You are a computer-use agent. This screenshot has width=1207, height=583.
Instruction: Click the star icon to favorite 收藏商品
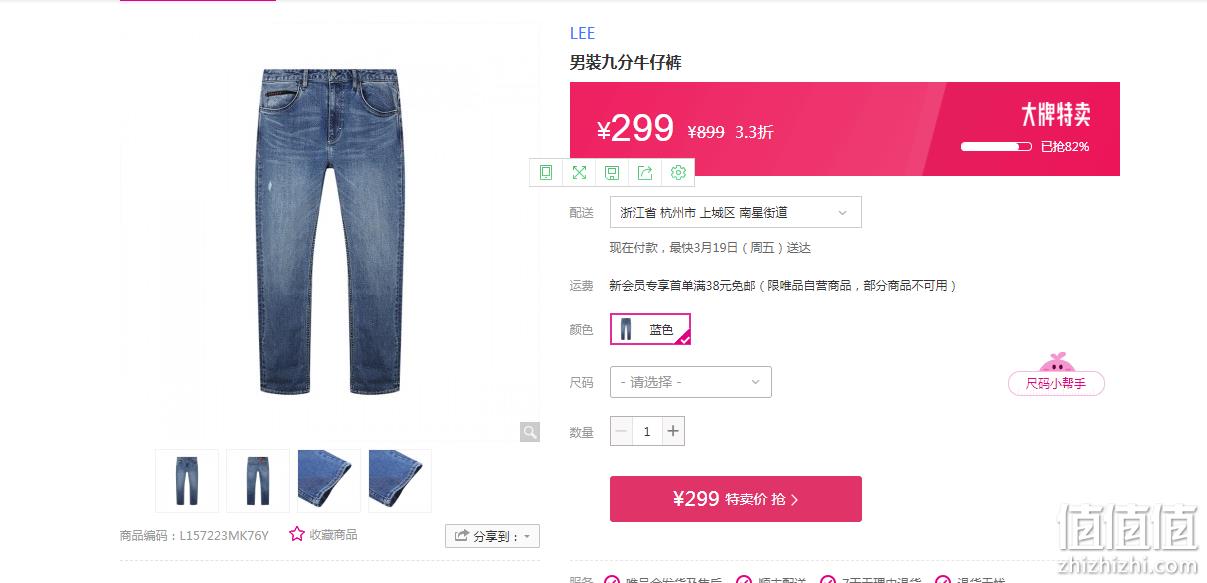click(x=297, y=534)
